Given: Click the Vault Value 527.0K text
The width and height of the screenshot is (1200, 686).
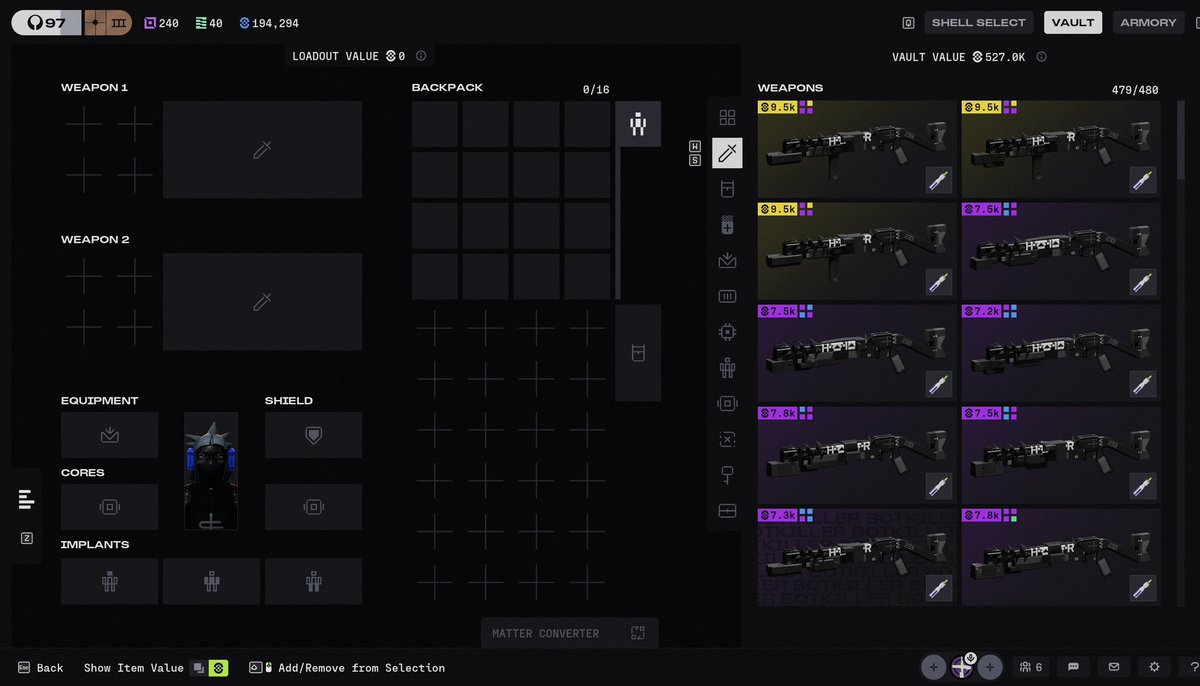Looking at the screenshot, I should tap(959, 57).
